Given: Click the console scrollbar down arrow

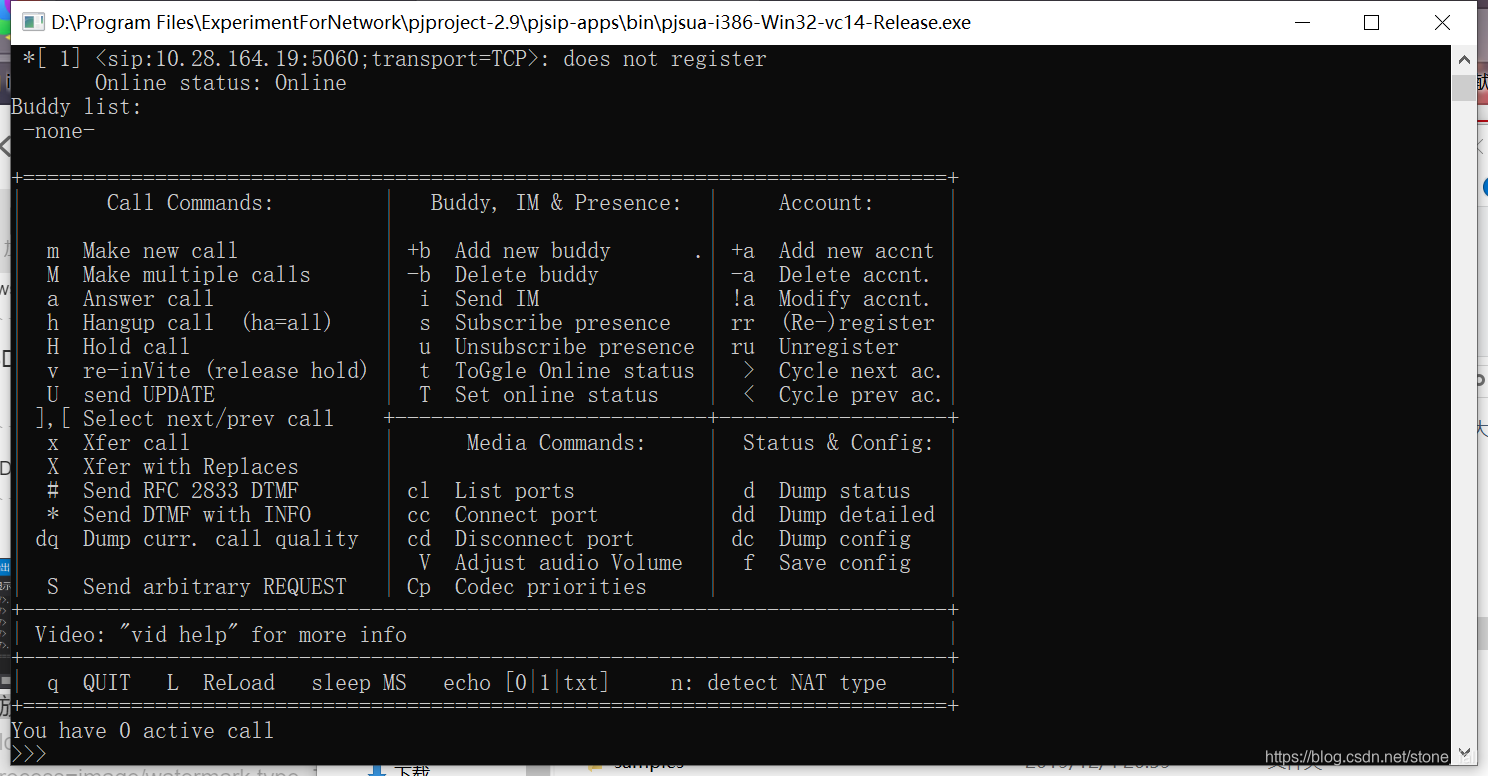Looking at the screenshot, I should [1463, 753].
